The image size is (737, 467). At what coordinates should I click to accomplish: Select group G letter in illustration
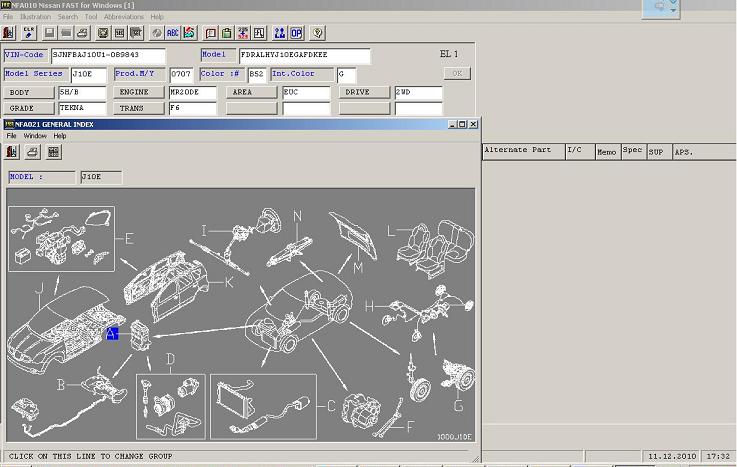(x=458, y=405)
